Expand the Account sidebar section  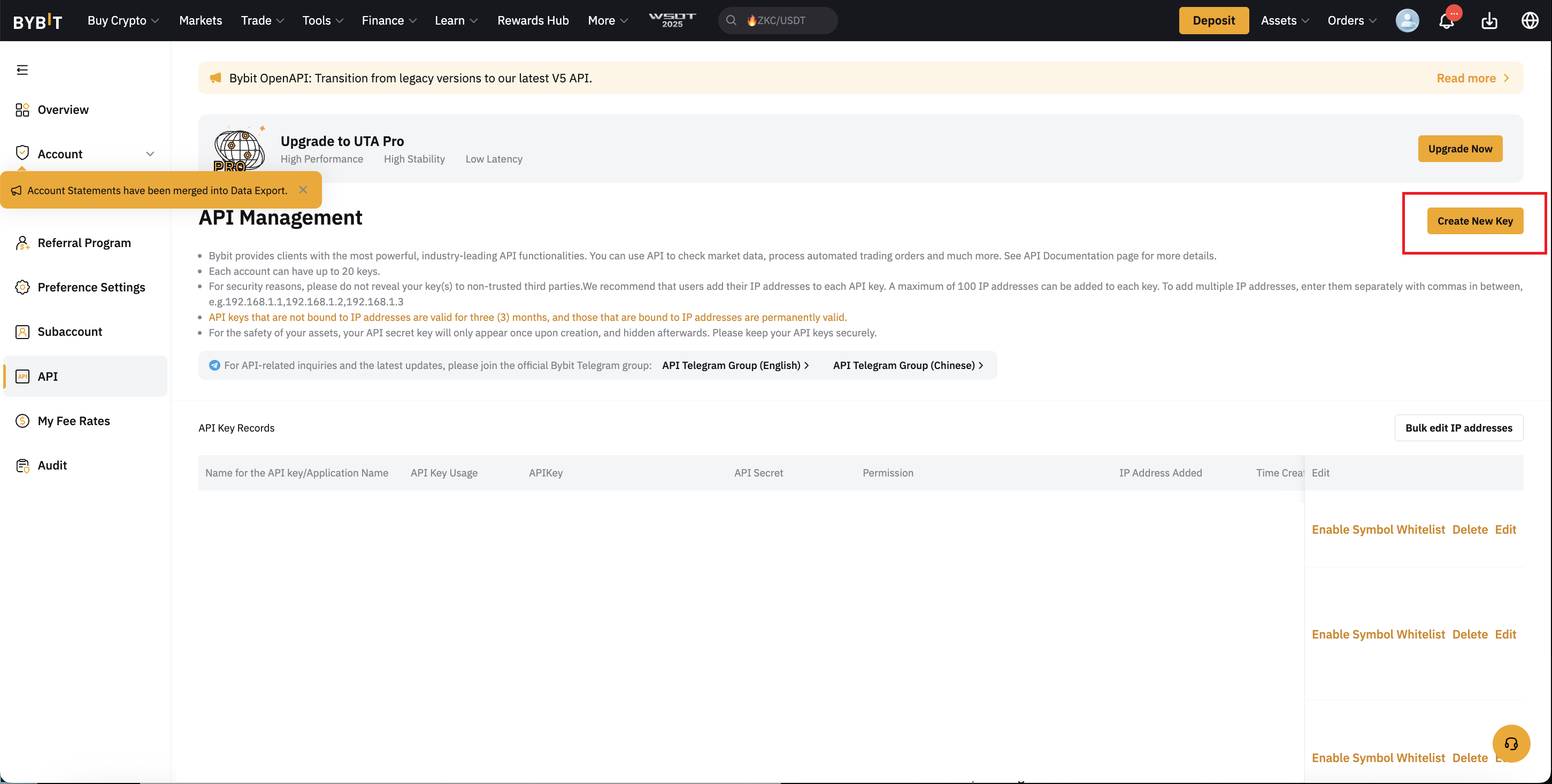[150, 153]
